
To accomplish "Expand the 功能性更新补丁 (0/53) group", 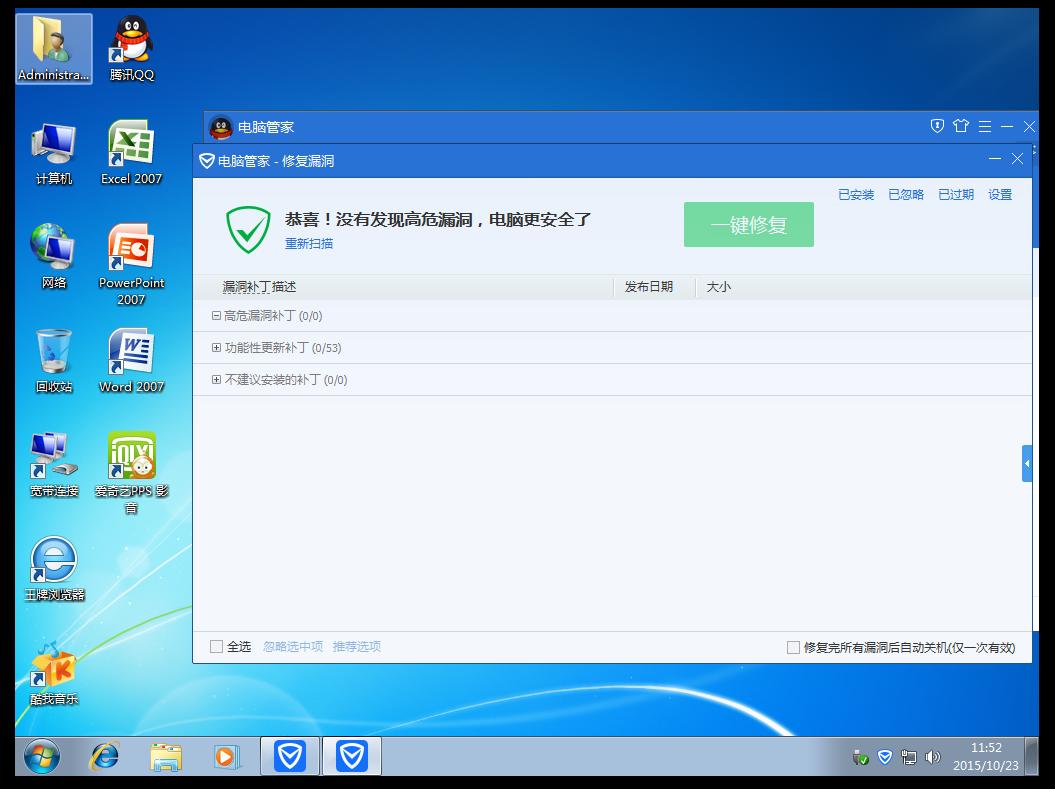I will (216, 348).
